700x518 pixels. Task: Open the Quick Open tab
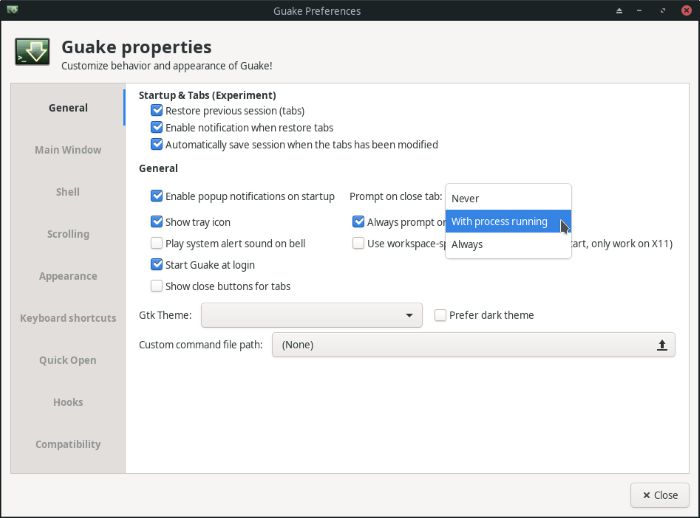[68, 360]
